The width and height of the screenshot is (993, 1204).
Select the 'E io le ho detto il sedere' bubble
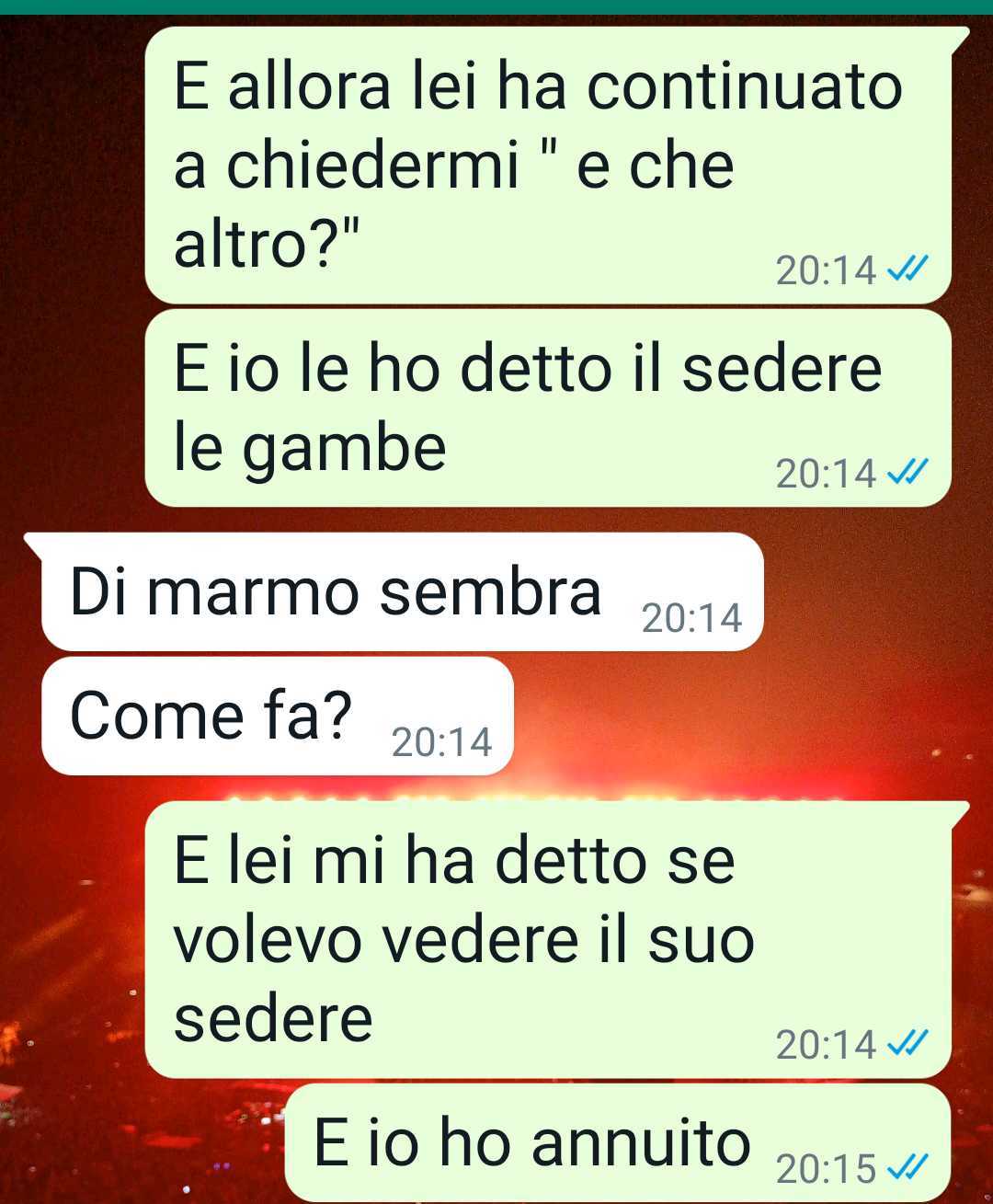(548, 407)
